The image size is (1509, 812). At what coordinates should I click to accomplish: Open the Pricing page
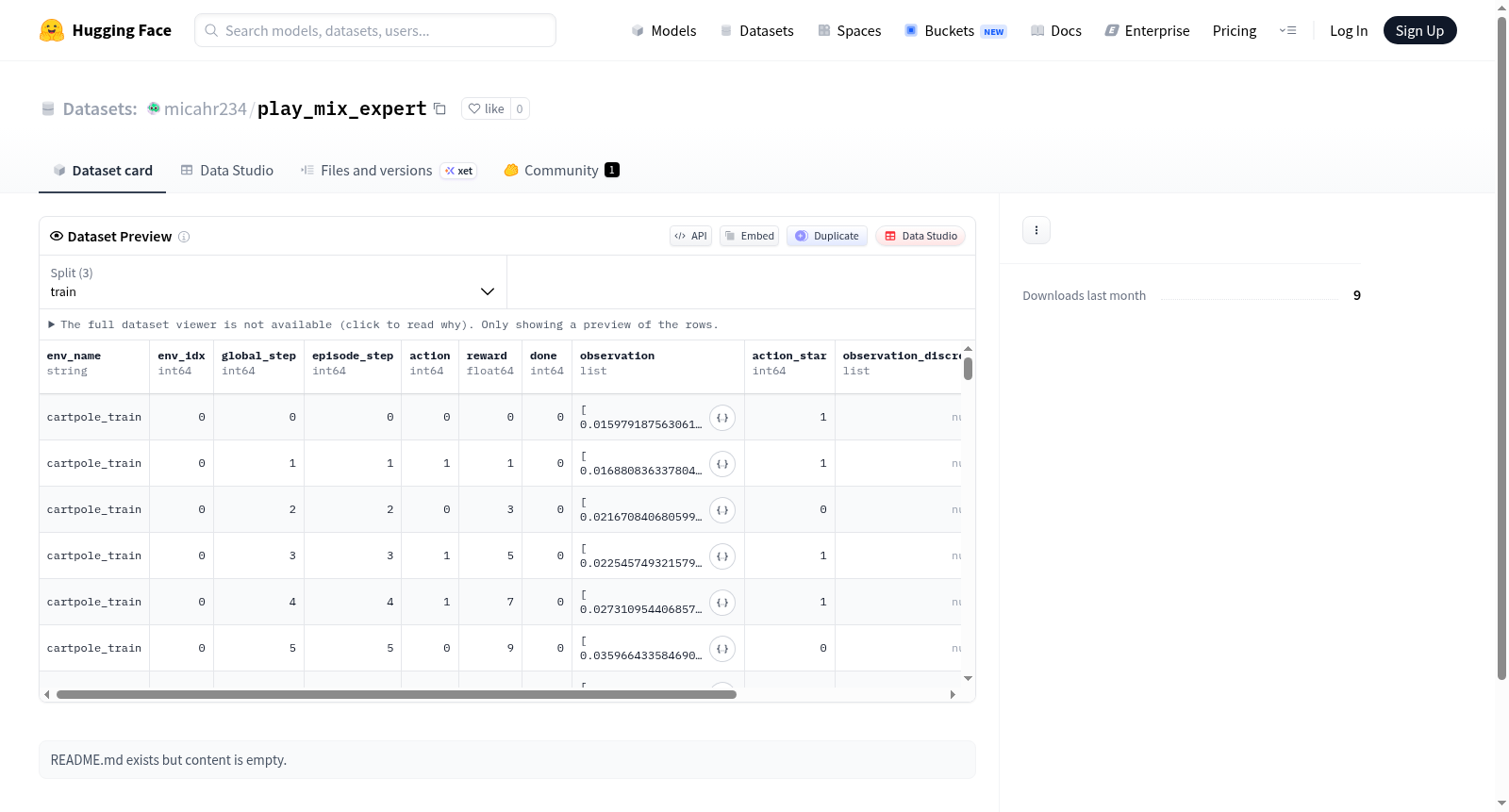pos(1235,30)
